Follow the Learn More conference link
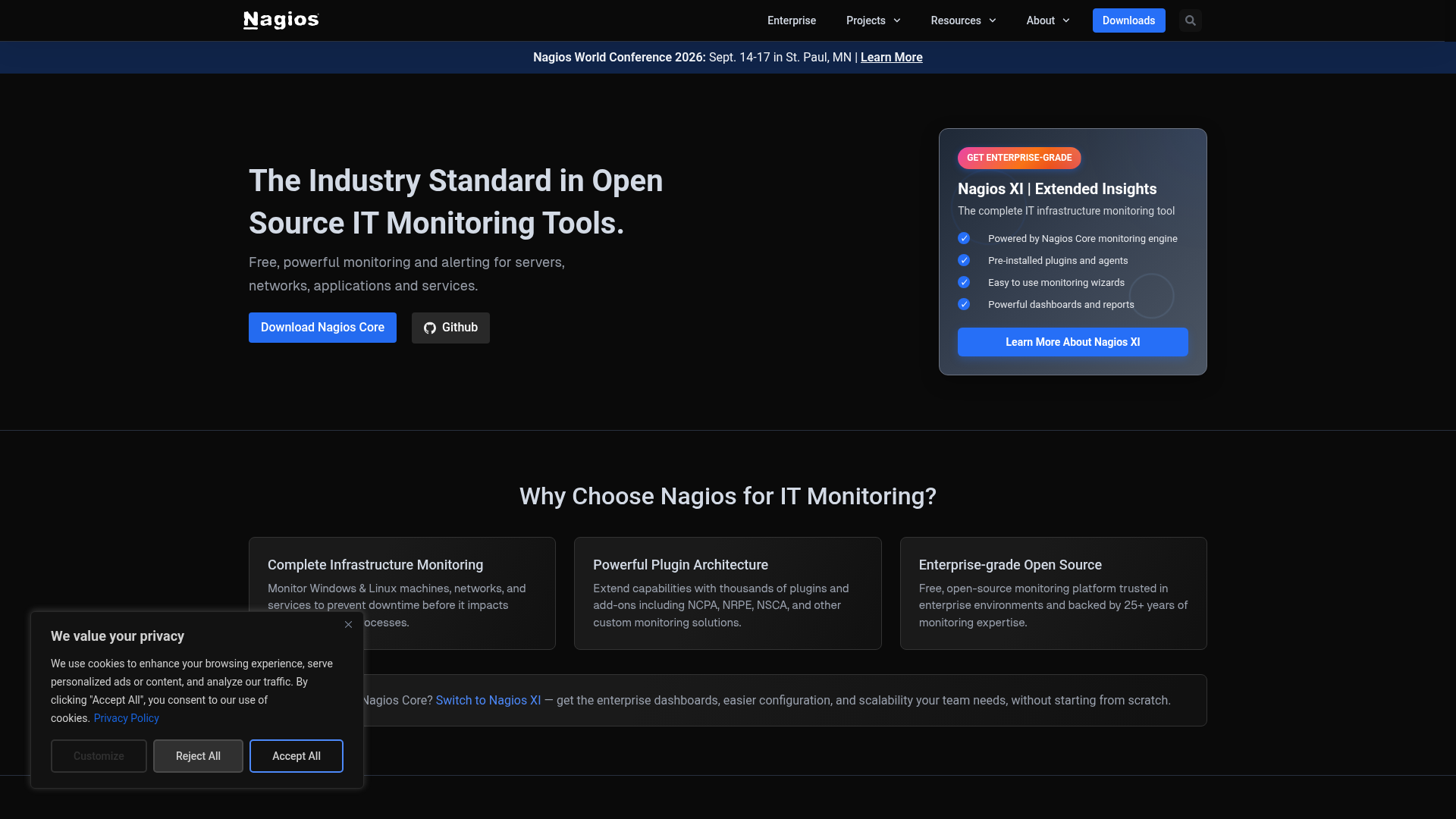The height and width of the screenshot is (819, 1456). click(891, 58)
